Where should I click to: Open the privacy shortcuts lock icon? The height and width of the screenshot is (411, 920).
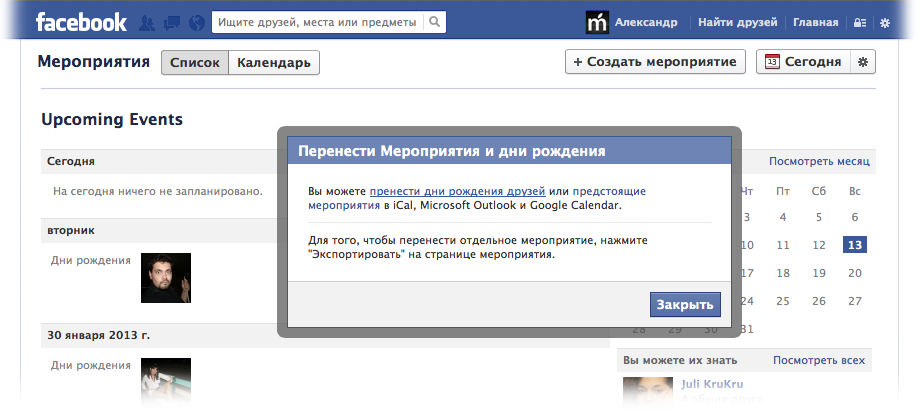860,23
